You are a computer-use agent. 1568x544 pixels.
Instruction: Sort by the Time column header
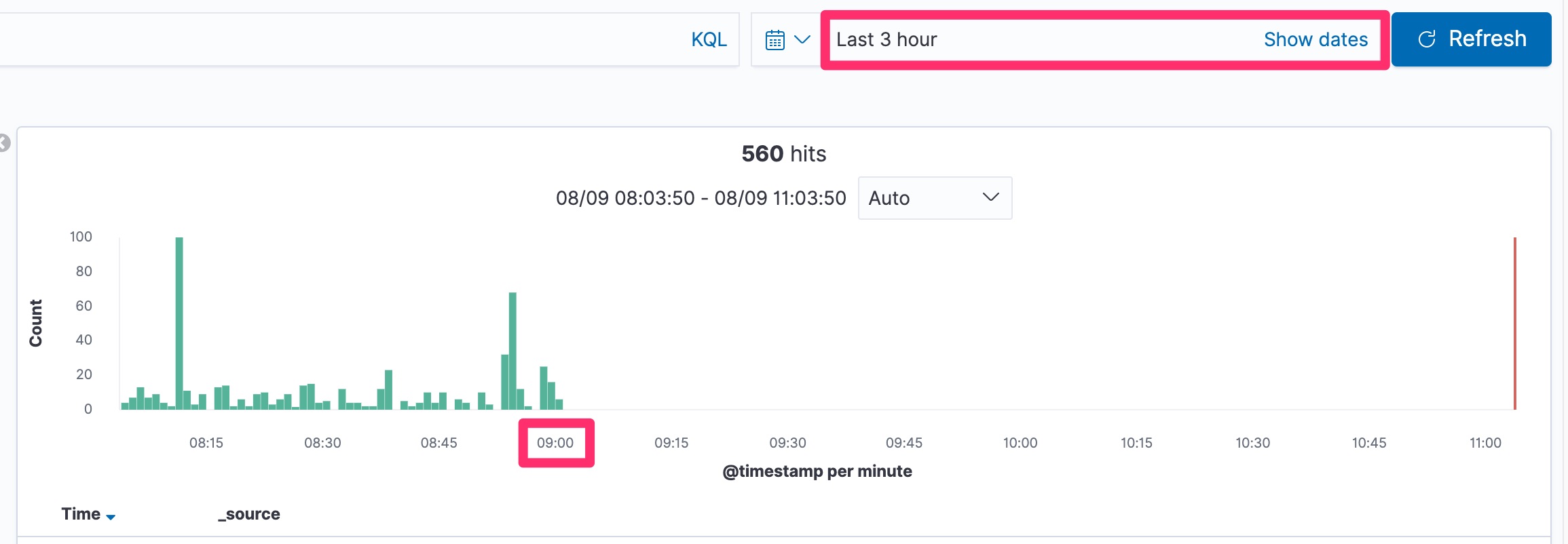click(81, 513)
